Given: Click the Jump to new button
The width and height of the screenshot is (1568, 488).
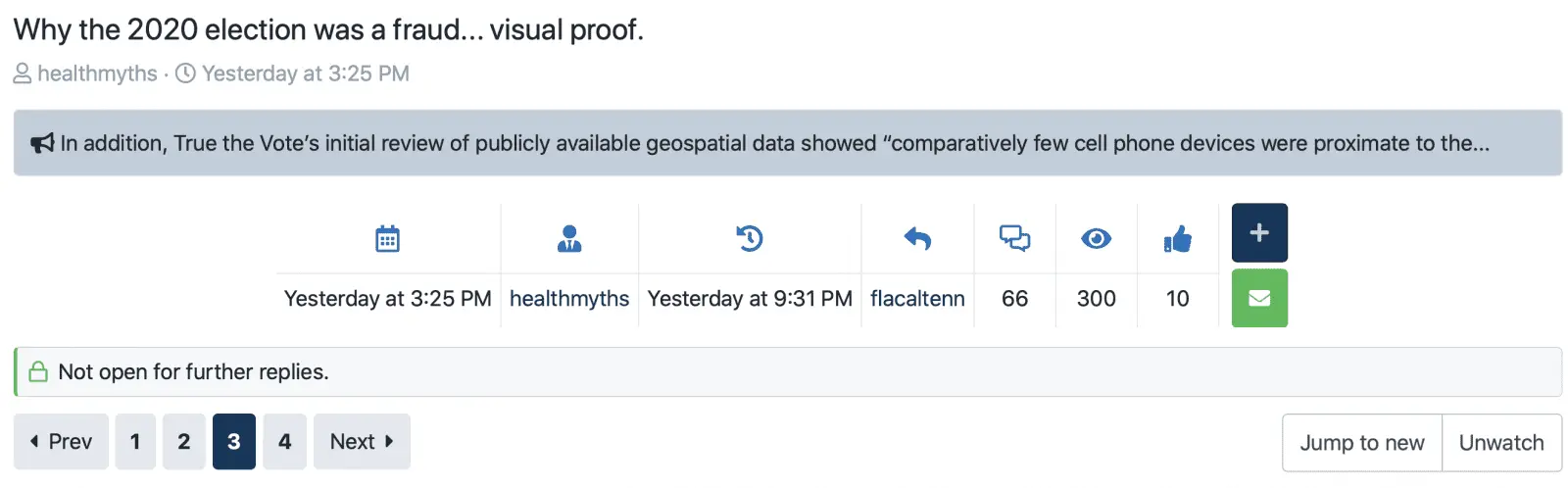Looking at the screenshot, I should pos(1361,443).
